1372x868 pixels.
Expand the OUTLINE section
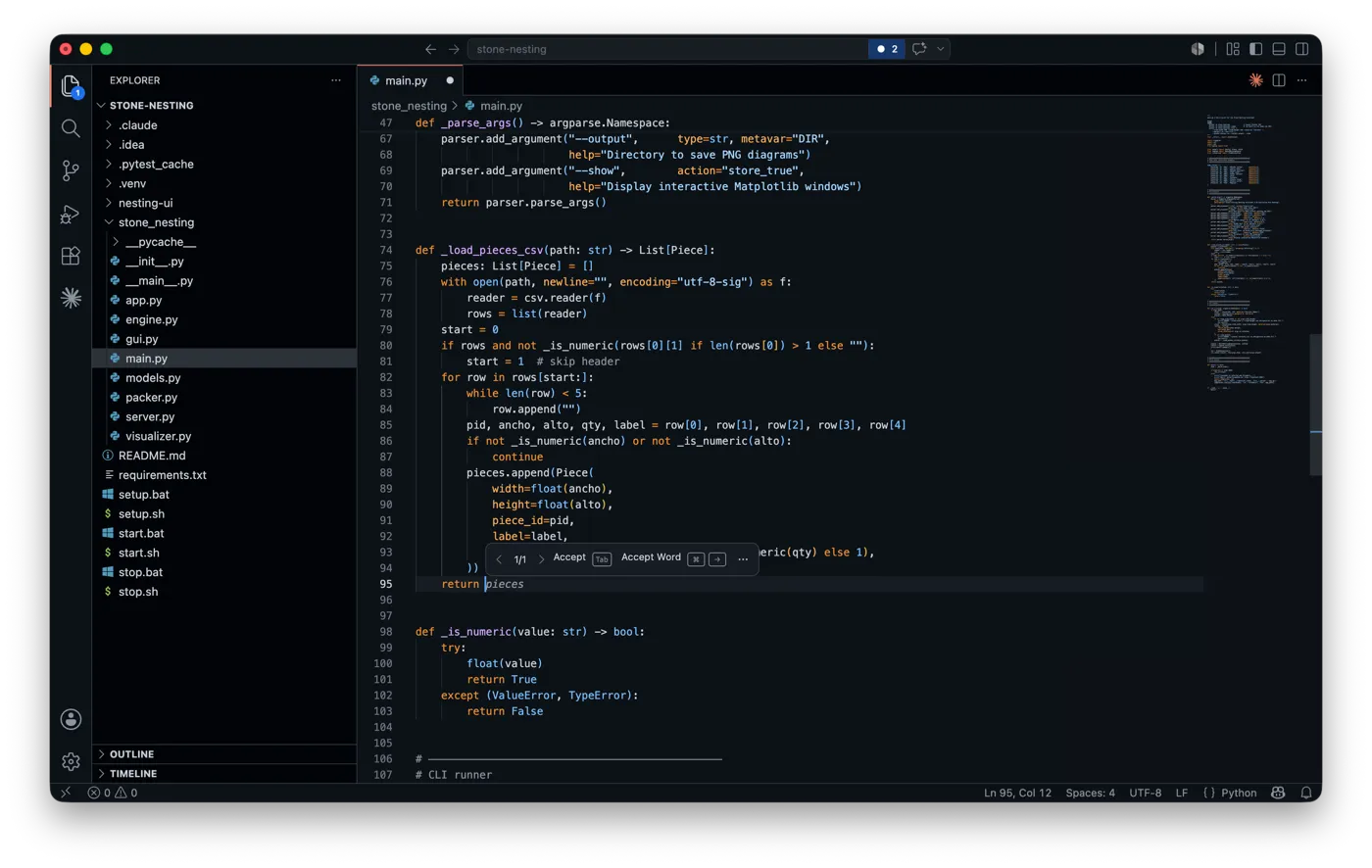point(131,754)
